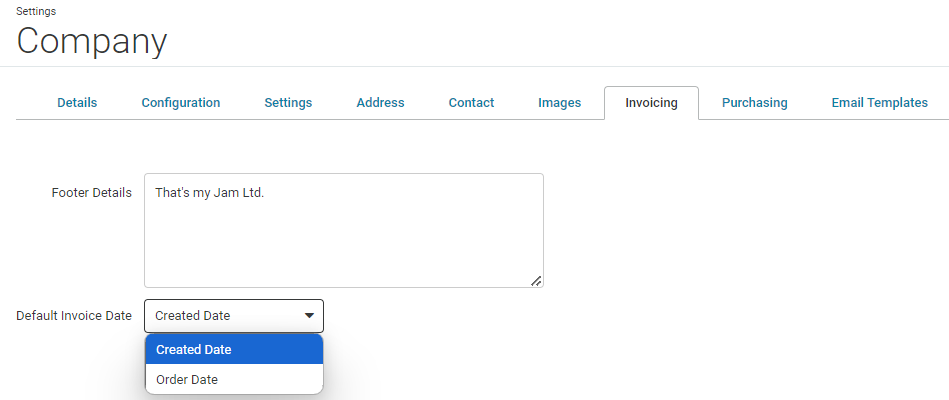Click the active Invoicing tab
The width and height of the screenshot is (949, 400).
pyautogui.click(x=651, y=103)
